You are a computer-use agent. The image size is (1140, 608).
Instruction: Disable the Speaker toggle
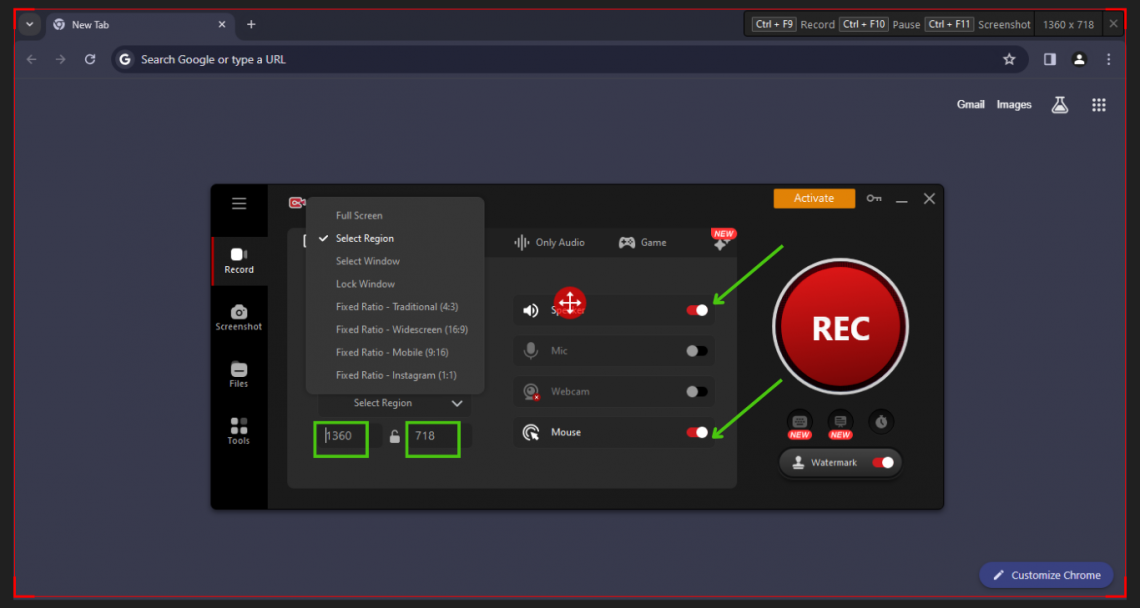697,310
